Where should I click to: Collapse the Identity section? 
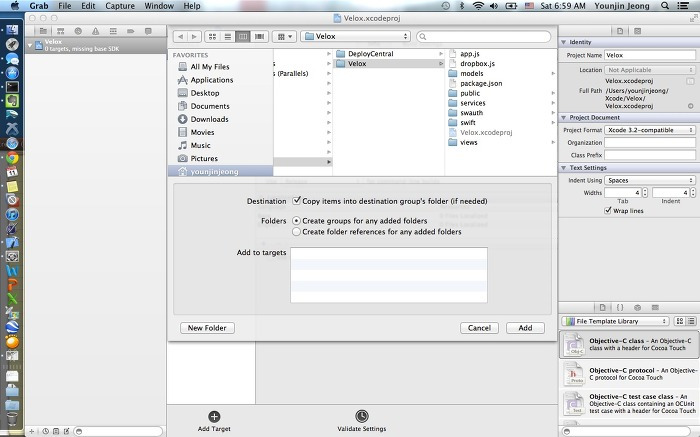pos(563,42)
